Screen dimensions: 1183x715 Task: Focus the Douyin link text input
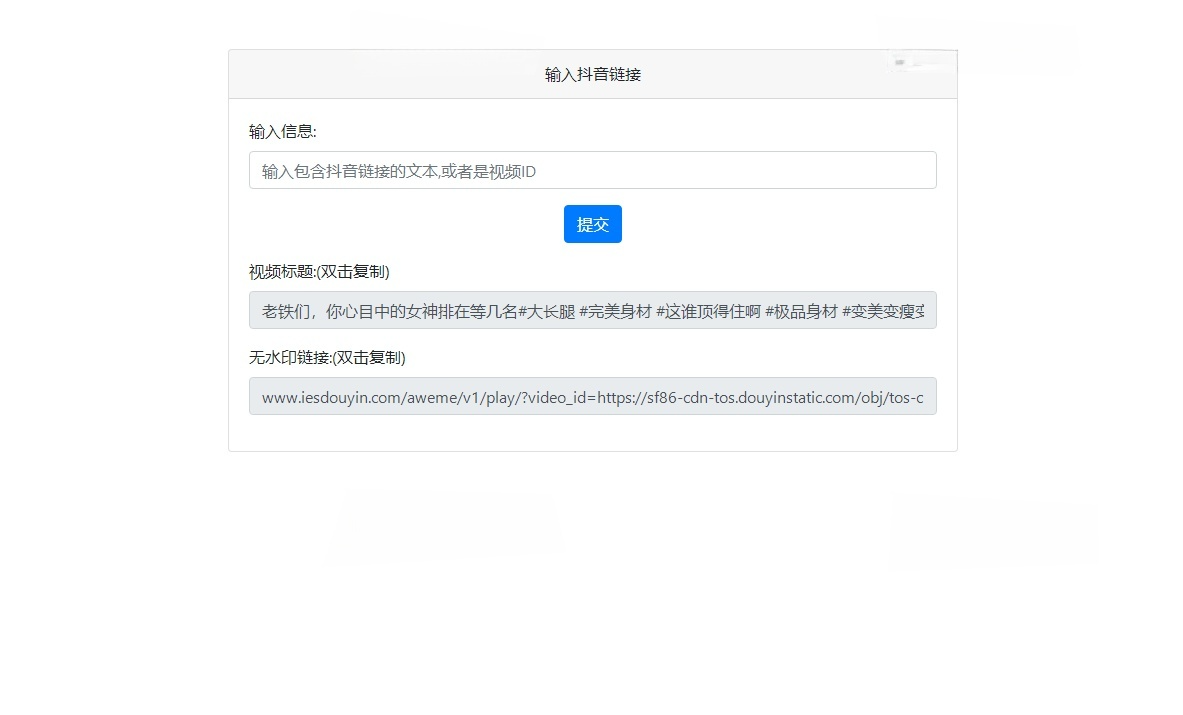click(x=592, y=170)
